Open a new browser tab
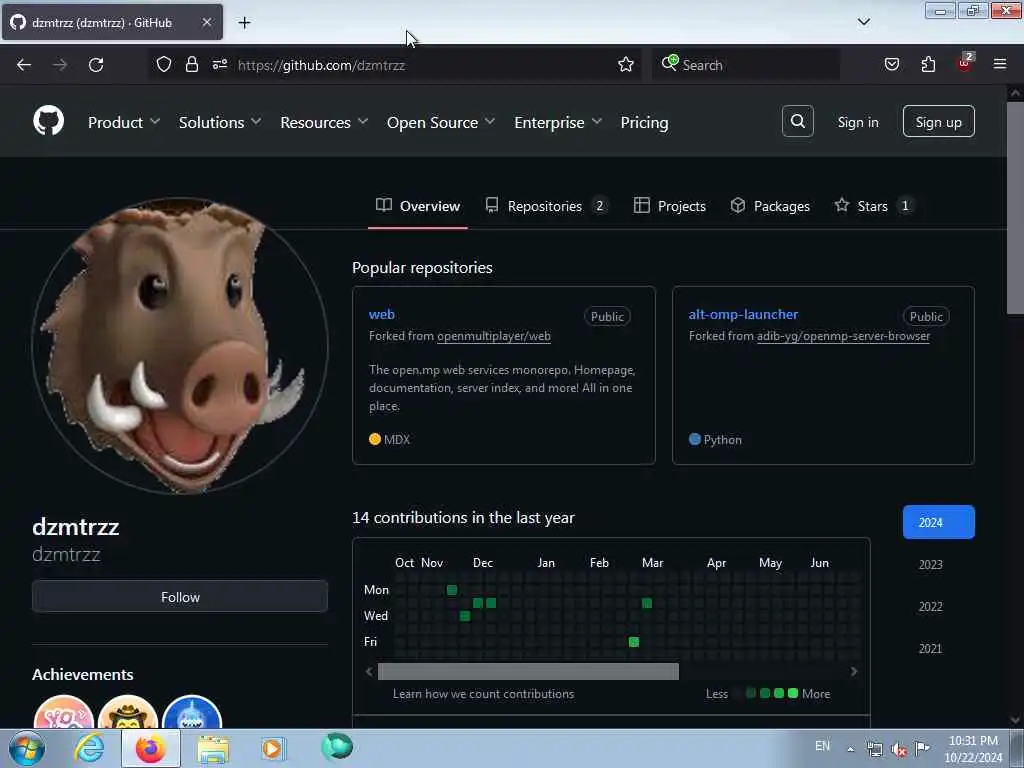 (244, 22)
